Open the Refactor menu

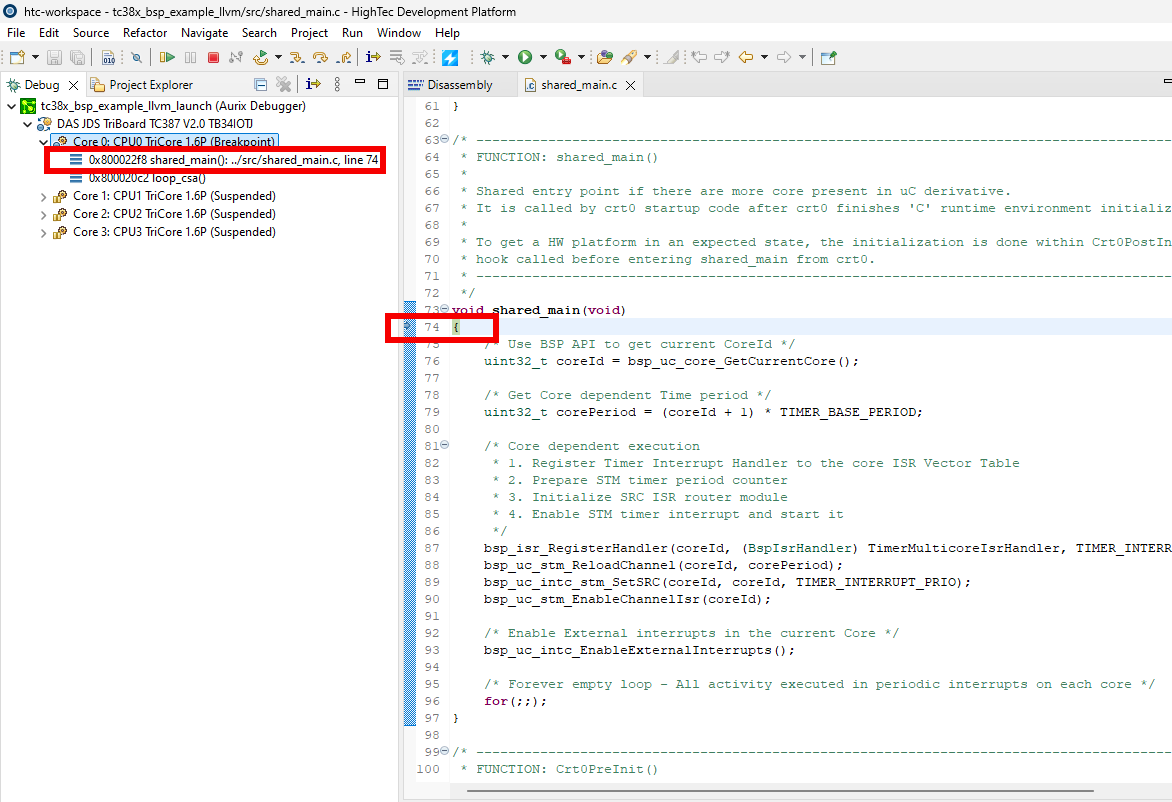point(145,33)
